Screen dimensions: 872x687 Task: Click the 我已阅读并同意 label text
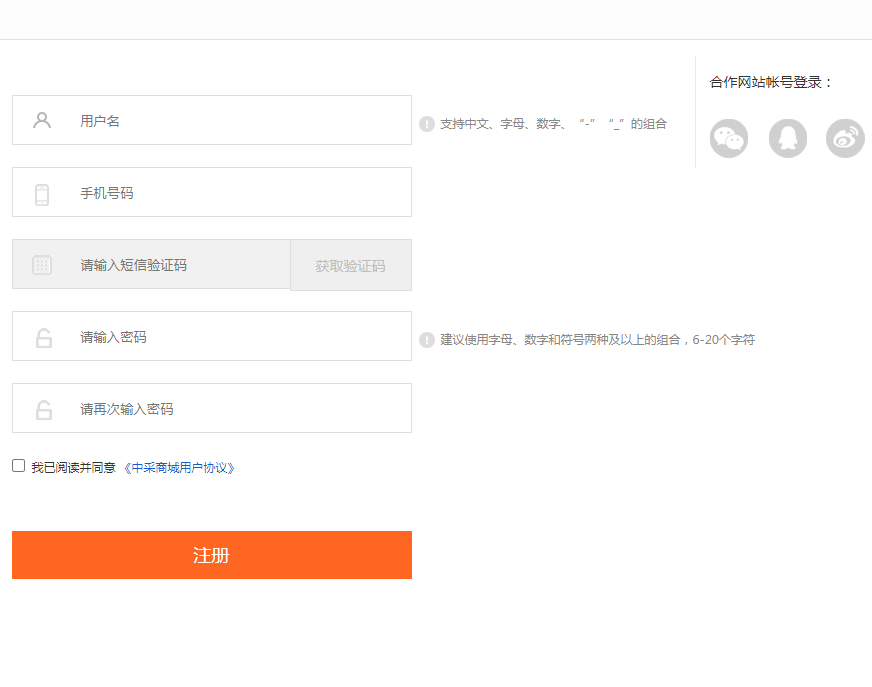coord(73,467)
